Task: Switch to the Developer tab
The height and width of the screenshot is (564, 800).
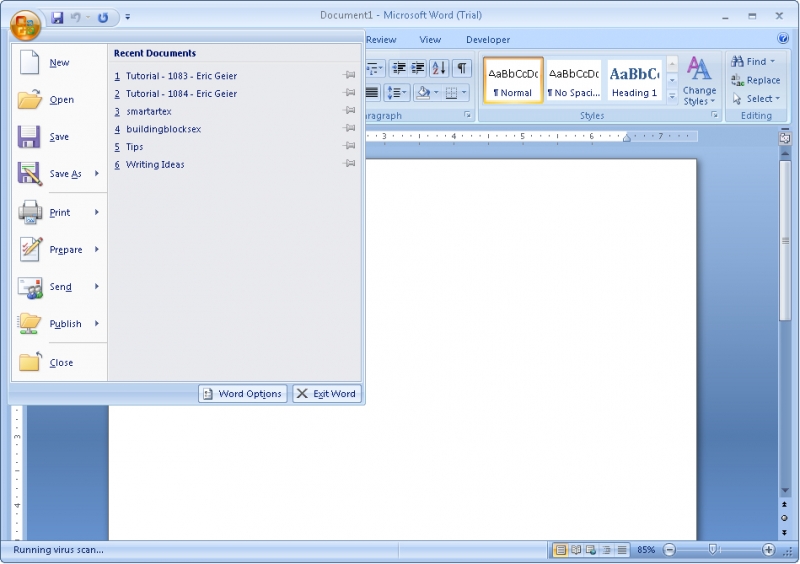Action: click(x=488, y=40)
